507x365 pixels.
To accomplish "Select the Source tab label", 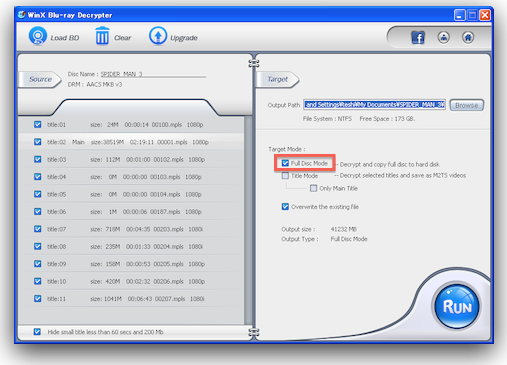I will (x=40, y=79).
